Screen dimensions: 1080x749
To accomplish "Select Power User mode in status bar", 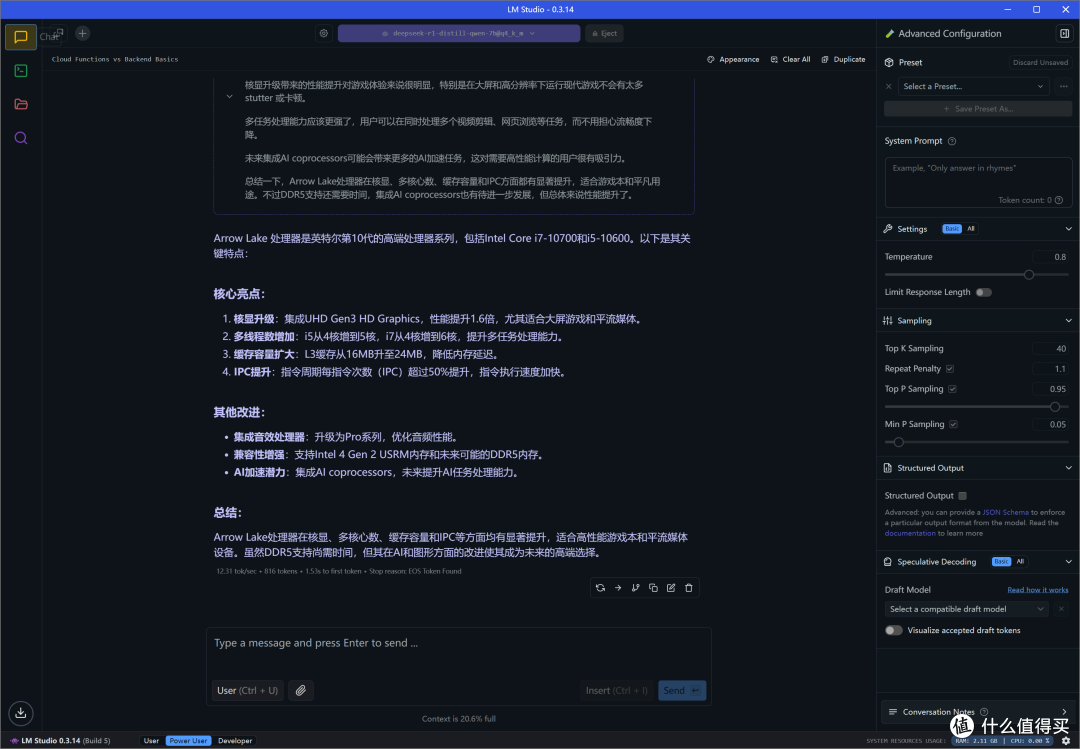I will tap(188, 741).
